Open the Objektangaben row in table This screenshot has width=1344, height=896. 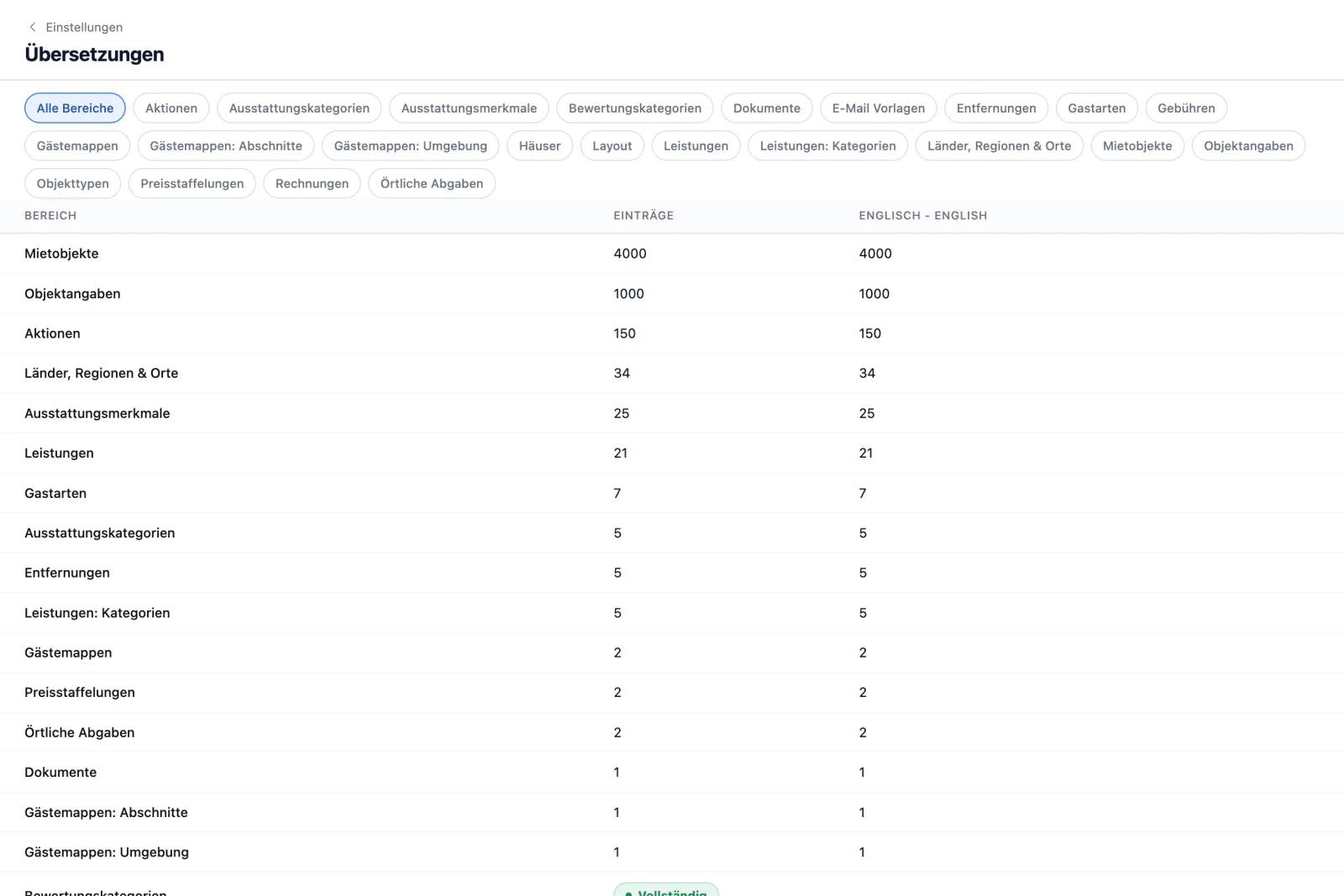[x=672, y=294]
